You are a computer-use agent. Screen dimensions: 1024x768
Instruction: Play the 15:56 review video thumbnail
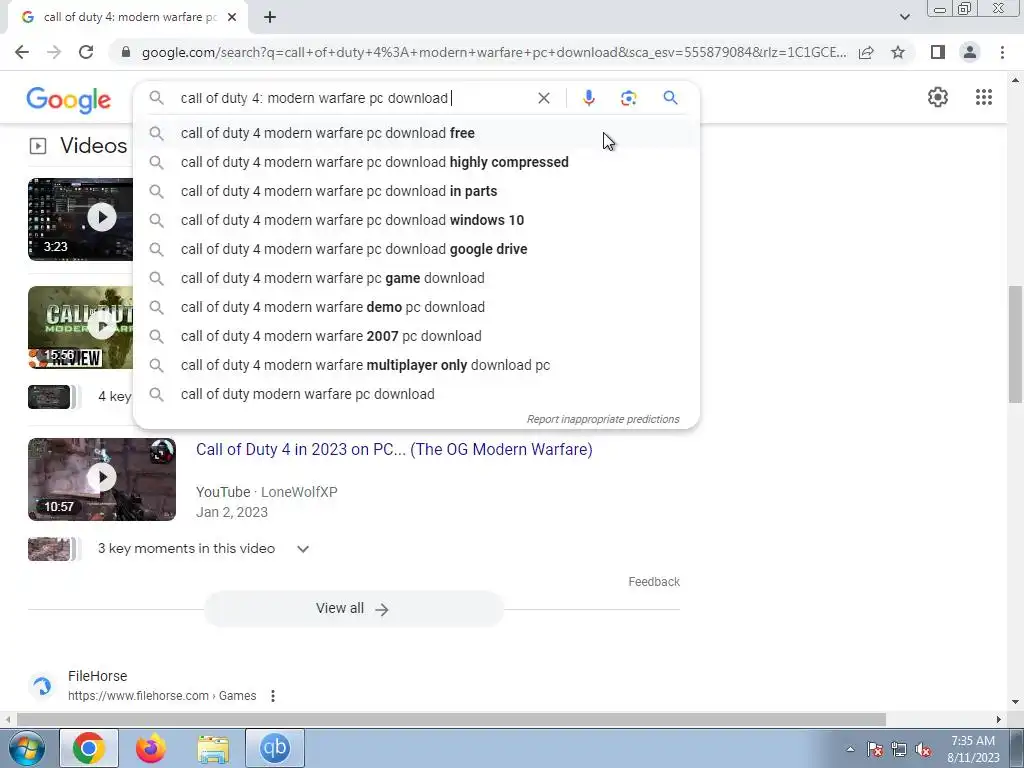coord(81,327)
